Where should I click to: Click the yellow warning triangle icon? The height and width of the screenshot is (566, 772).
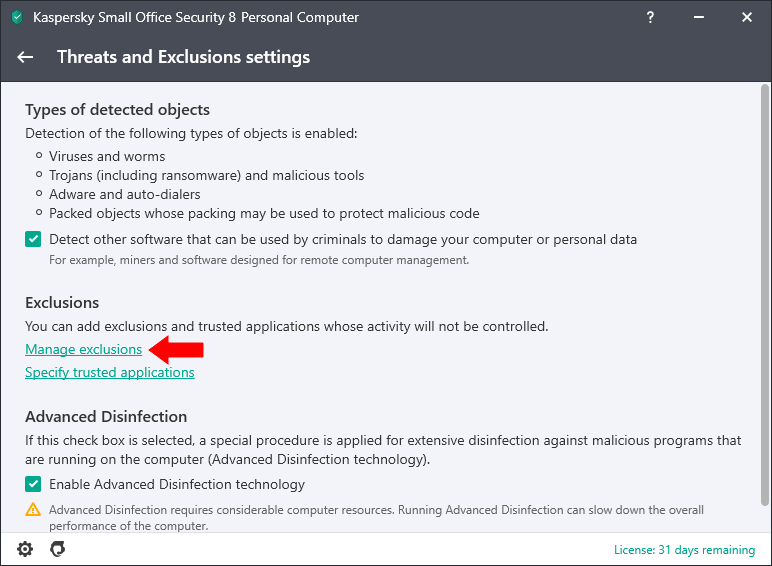pyautogui.click(x=33, y=509)
